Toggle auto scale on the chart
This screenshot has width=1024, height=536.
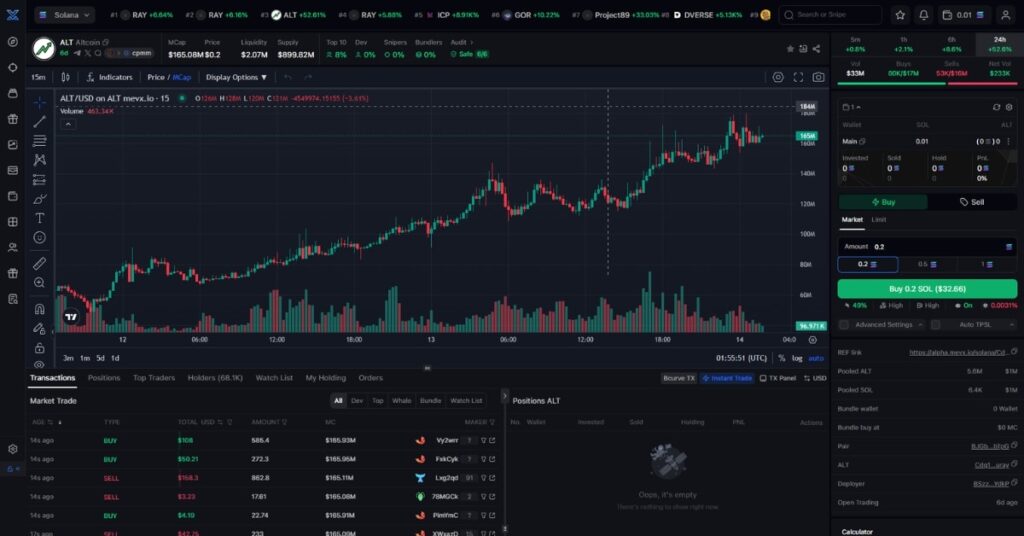(x=816, y=358)
